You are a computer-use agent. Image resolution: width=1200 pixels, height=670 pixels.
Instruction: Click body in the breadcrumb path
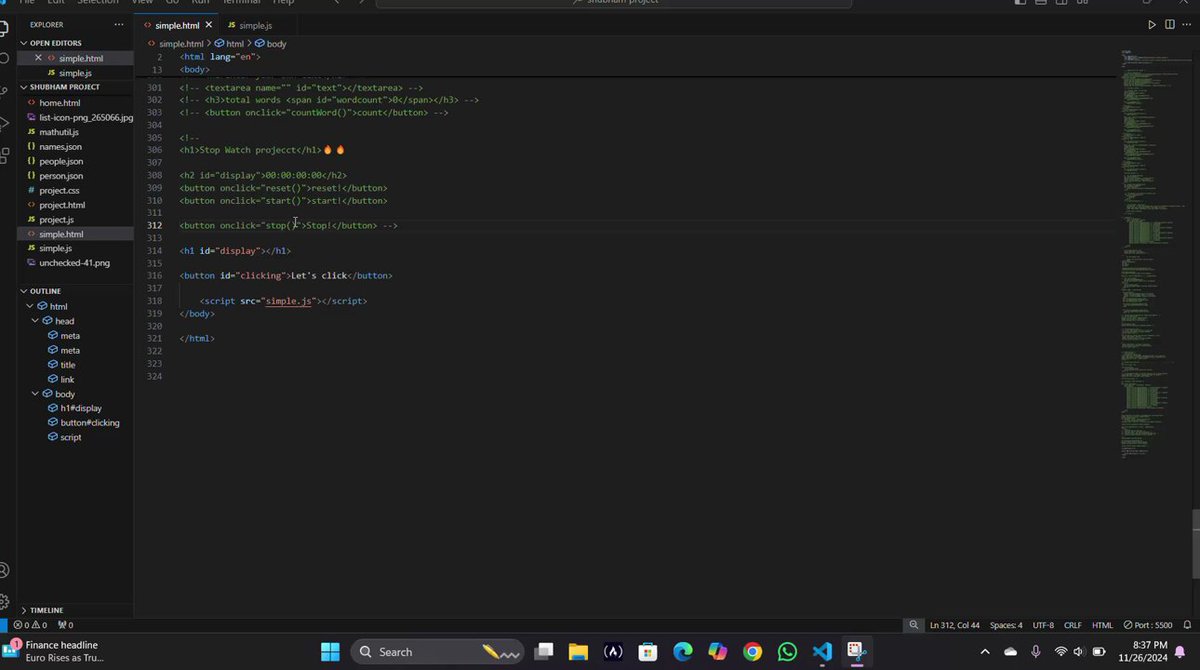tap(276, 44)
